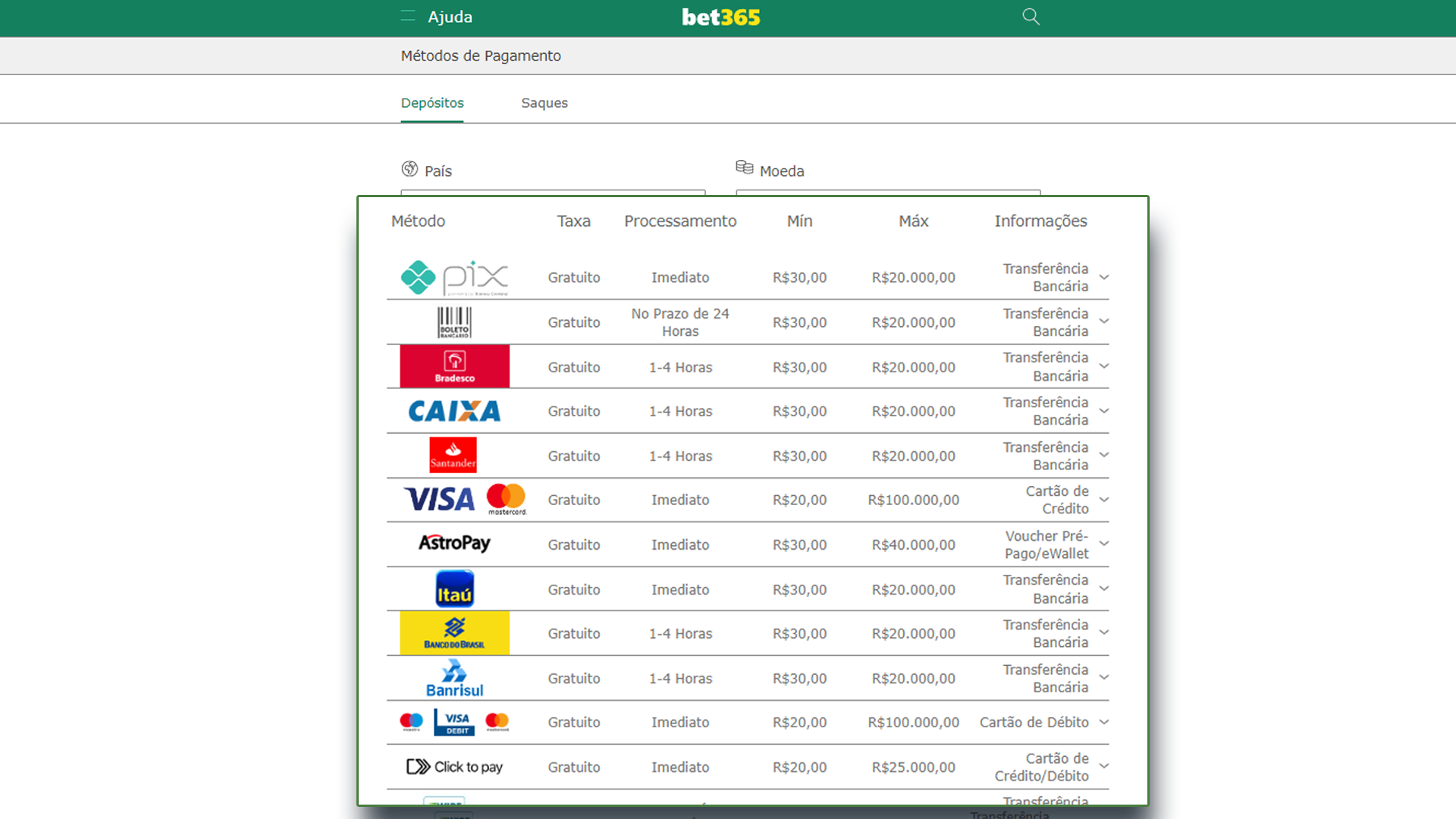Expand the Santander row details chevron
1456x819 pixels.
point(1104,455)
